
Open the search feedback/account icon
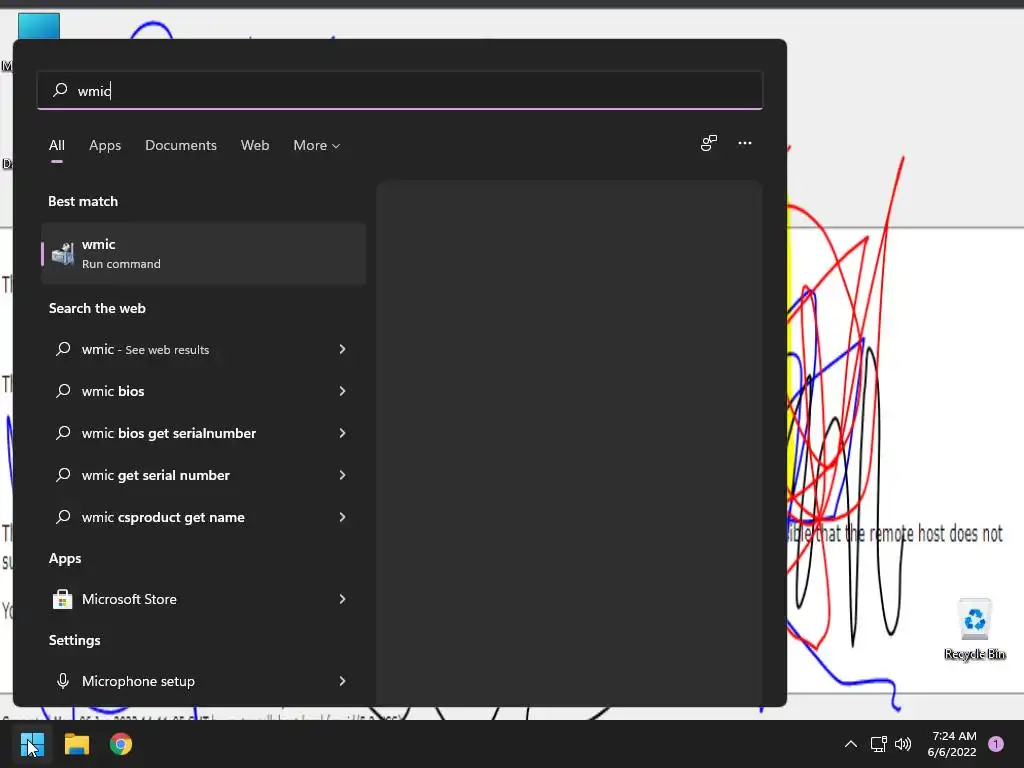tap(709, 143)
